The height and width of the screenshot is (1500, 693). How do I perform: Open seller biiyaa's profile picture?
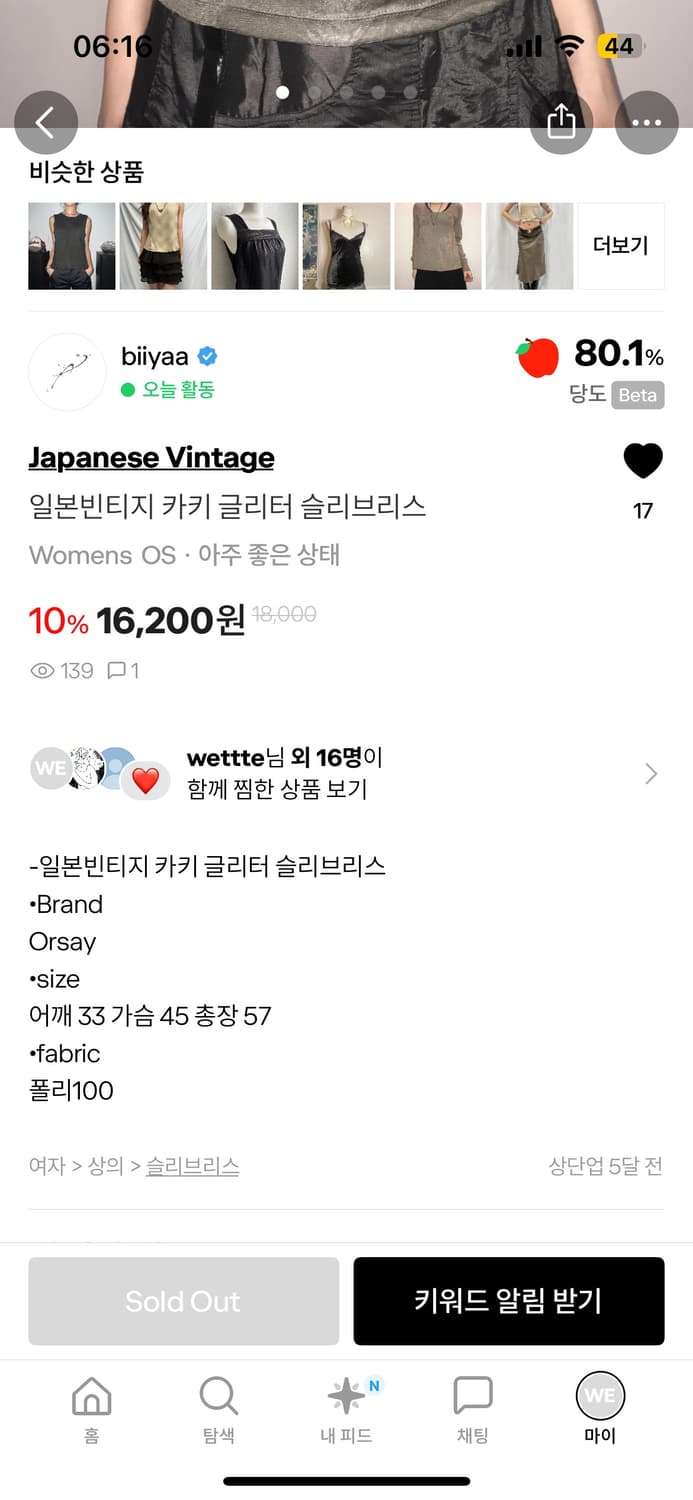[x=67, y=372]
